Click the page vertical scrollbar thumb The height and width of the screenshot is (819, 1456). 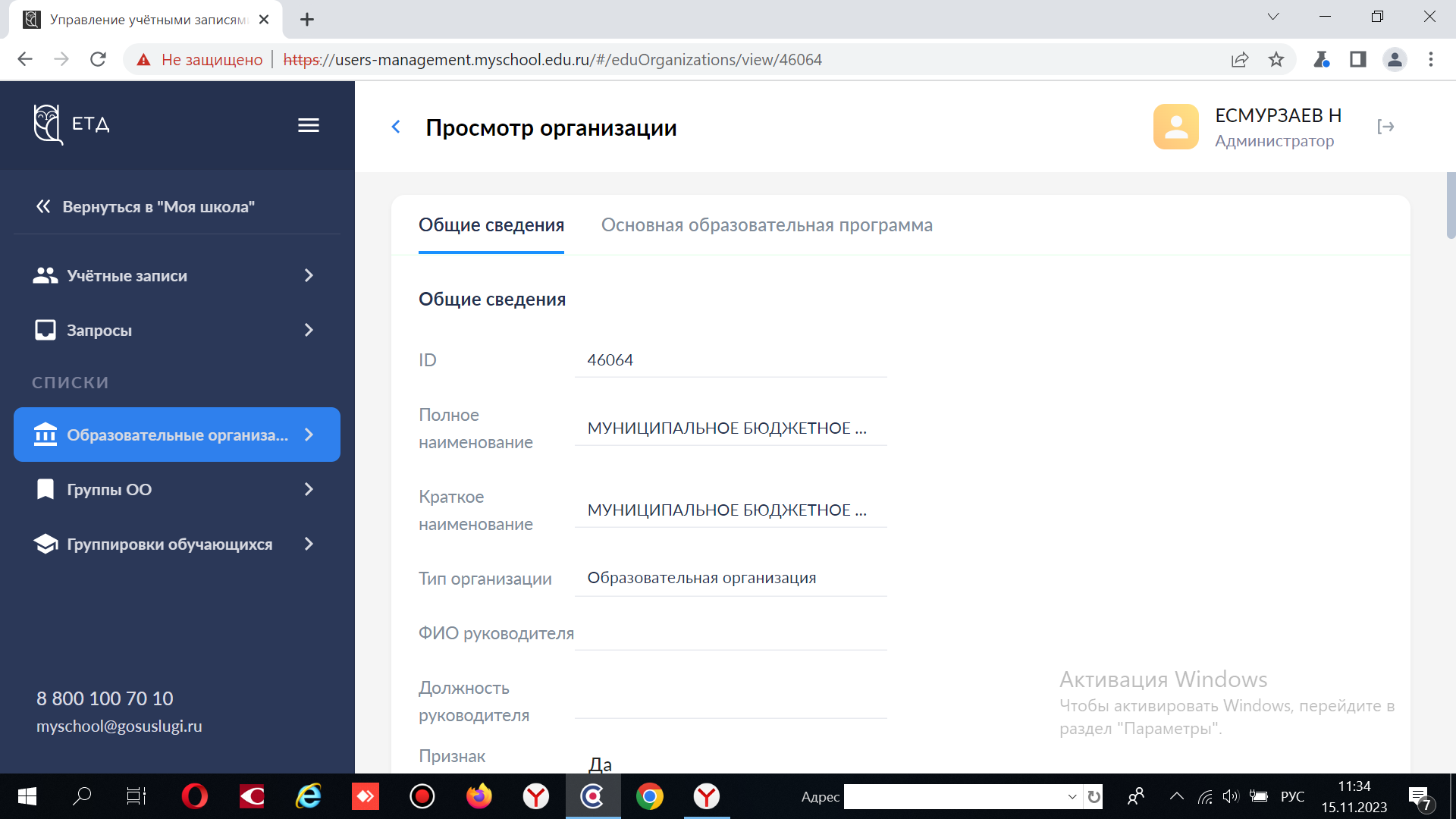pos(1451,206)
